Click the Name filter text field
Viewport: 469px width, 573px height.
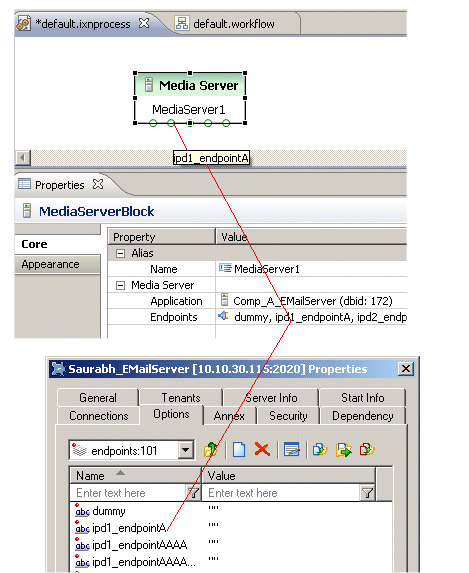click(x=128, y=493)
